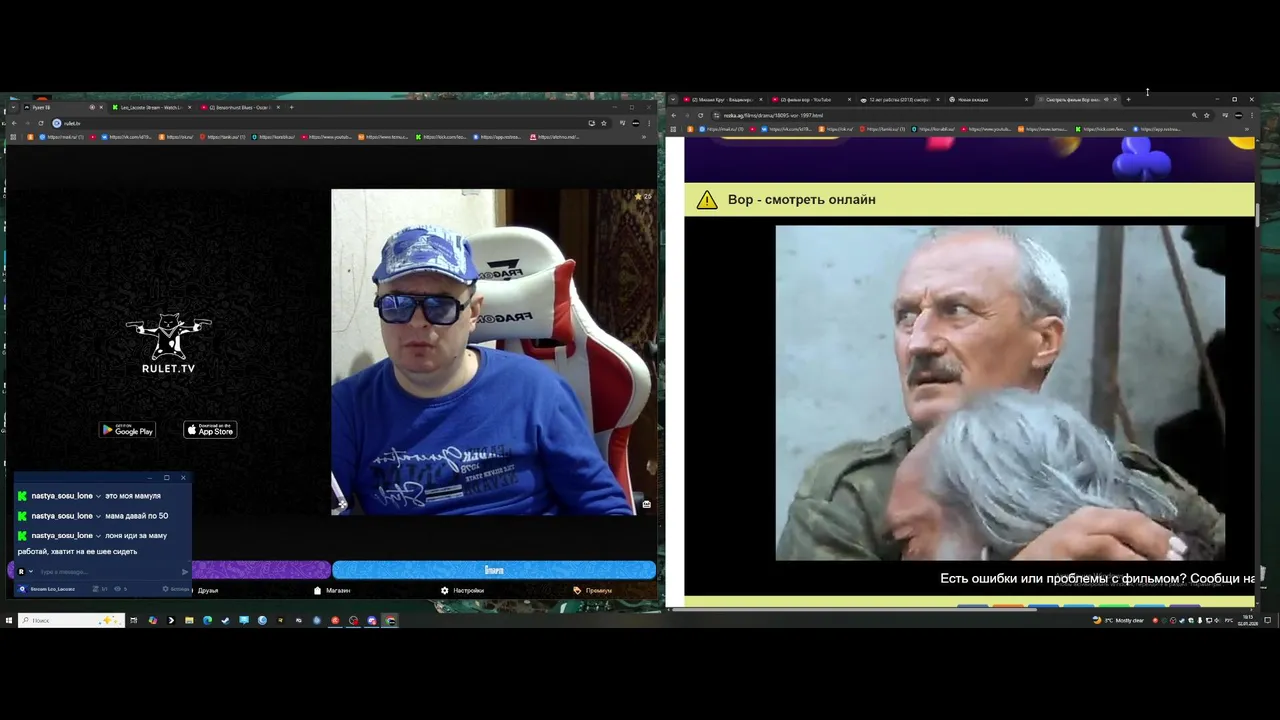Switch to the Михаил Круг YouTube tab
1280x720 pixels.
tap(723, 99)
